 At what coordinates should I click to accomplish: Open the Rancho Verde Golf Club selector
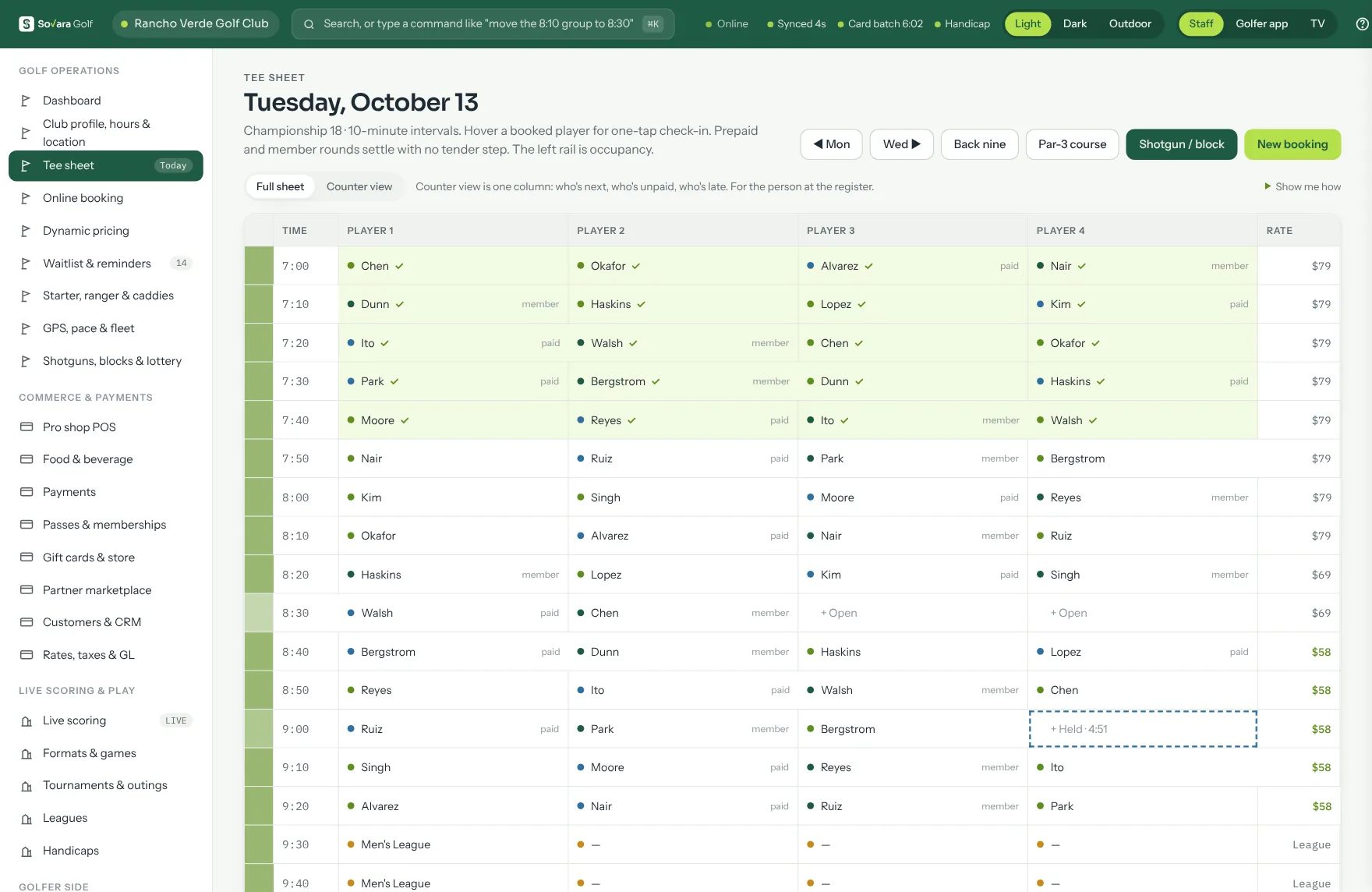click(x=195, y=24)
